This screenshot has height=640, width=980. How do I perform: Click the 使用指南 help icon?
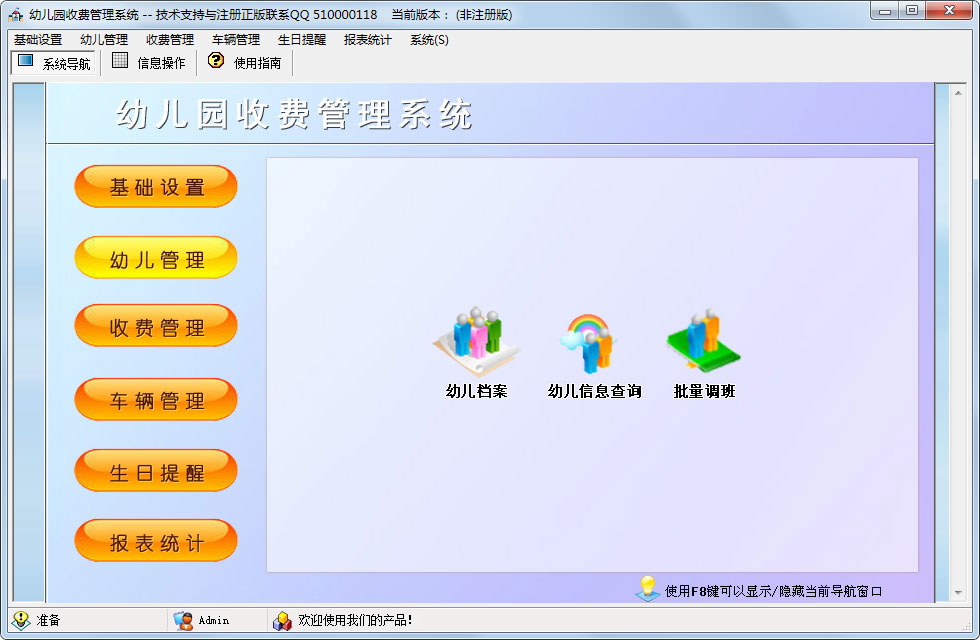tap(216, 61)
